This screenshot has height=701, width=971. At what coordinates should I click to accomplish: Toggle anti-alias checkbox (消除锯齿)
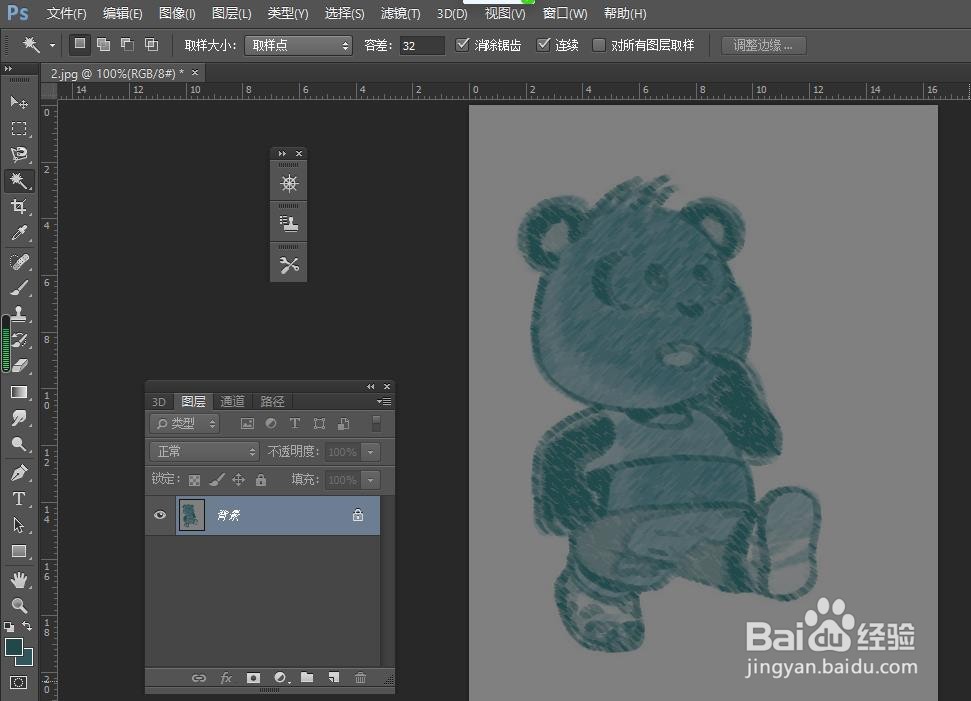[463, 45]
